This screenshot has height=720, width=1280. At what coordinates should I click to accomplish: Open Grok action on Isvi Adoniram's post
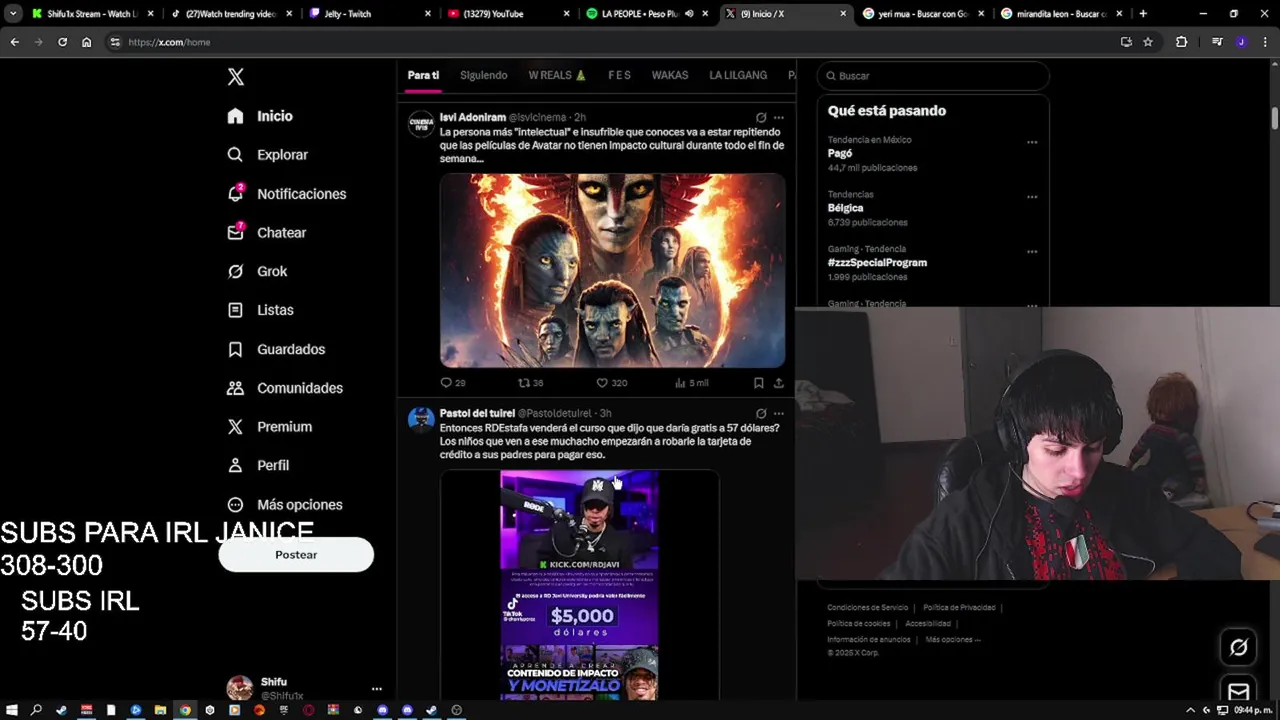click(x=761, y=118)
